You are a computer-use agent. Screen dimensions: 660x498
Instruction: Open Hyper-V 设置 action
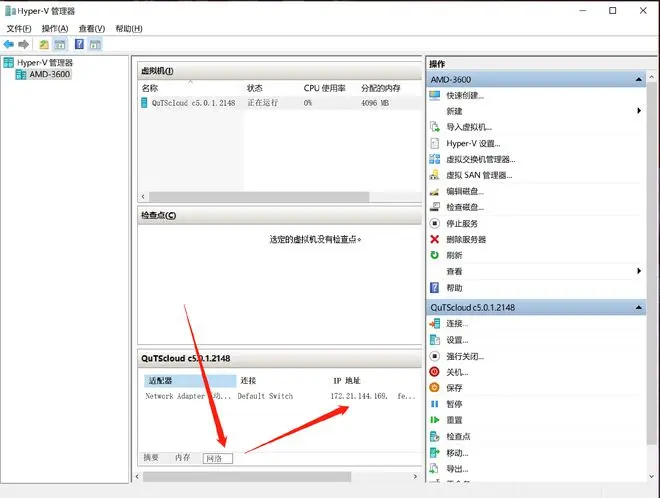(473, 144)
